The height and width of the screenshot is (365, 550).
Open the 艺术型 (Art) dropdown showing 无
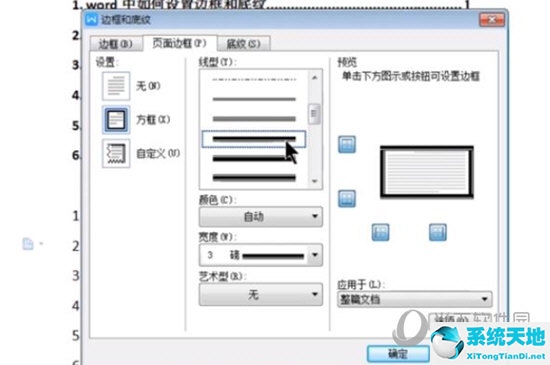tap(261, 295)
